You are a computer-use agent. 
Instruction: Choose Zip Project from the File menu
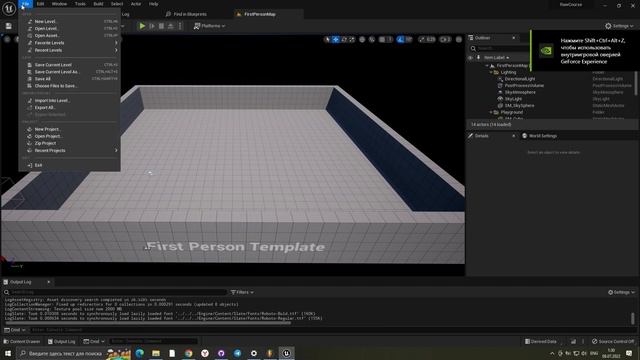[x=69, y=143]
